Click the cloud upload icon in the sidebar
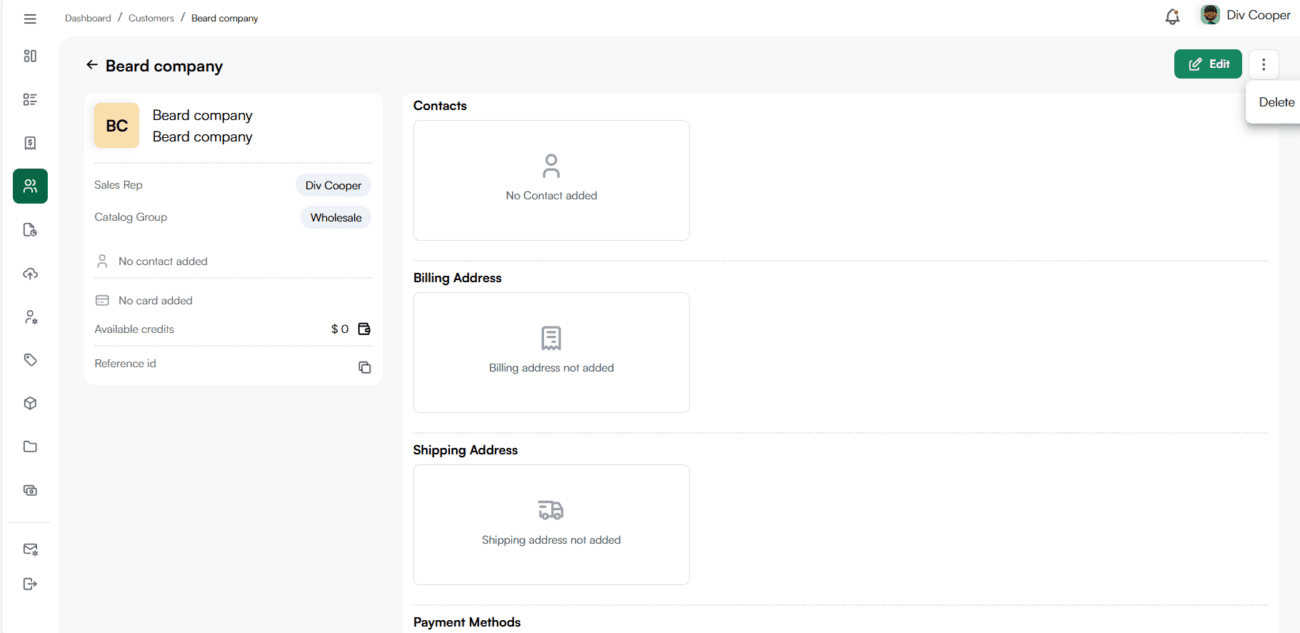 pyautogui.click(x=30, y=274)
